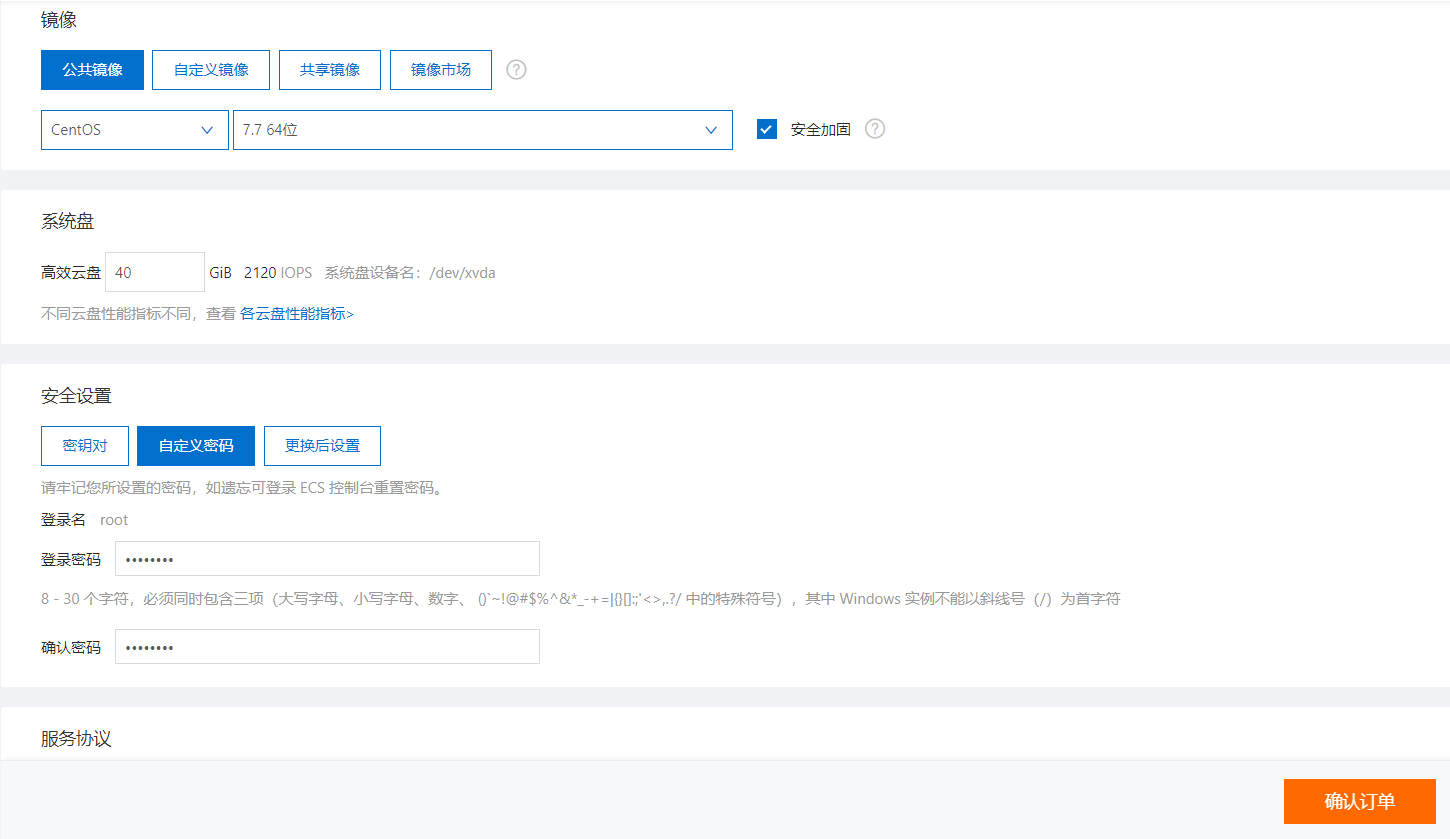
Task: Switch to the 共享镜像 tab
Action: [330, 69]
